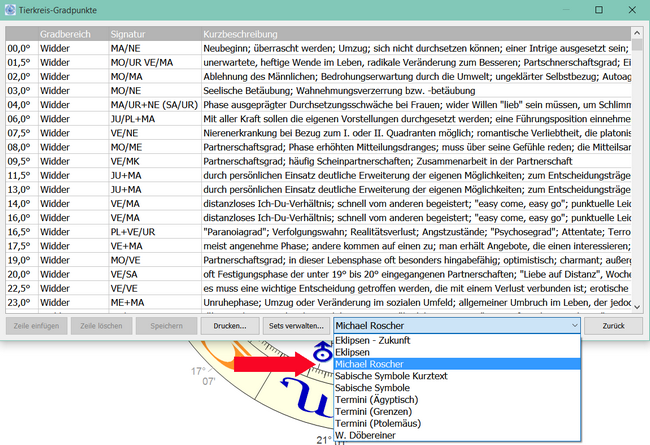
Task: Click the 'MO/NE' signature cell
Action: pyautogui.click(x=155, y=91)
